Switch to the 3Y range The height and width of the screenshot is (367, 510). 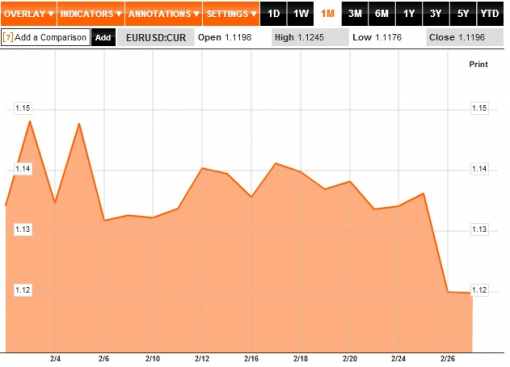click(x=436, y=14)
